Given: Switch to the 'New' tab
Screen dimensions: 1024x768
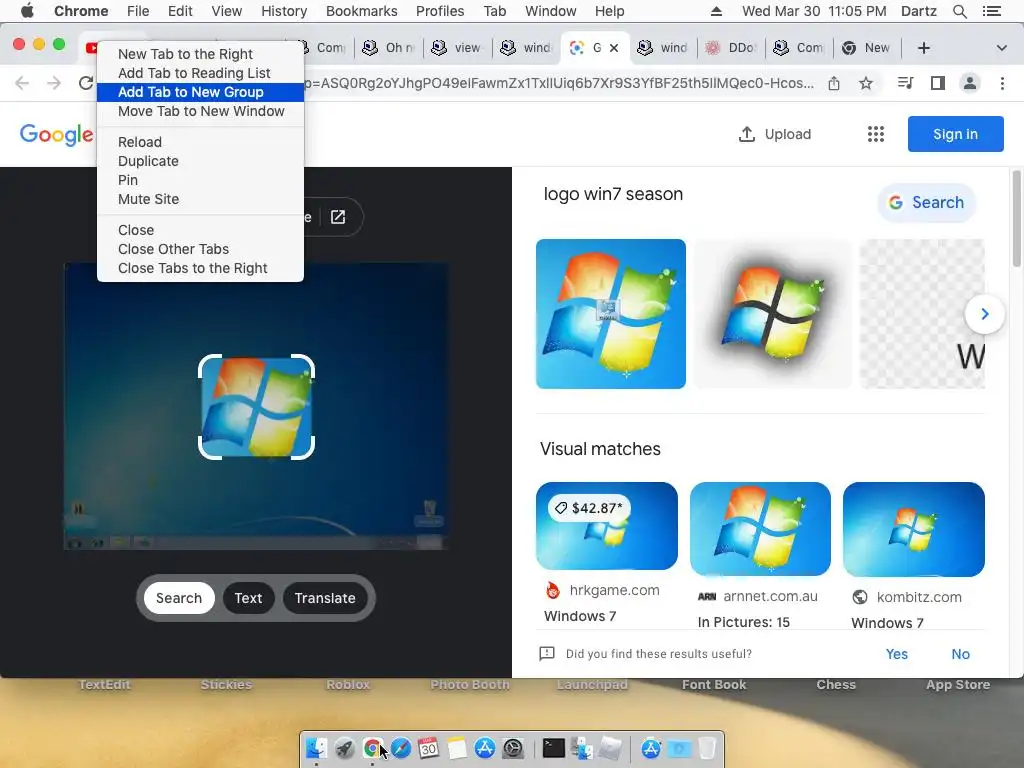Looking at the screenshot, I should click(867, 48).
